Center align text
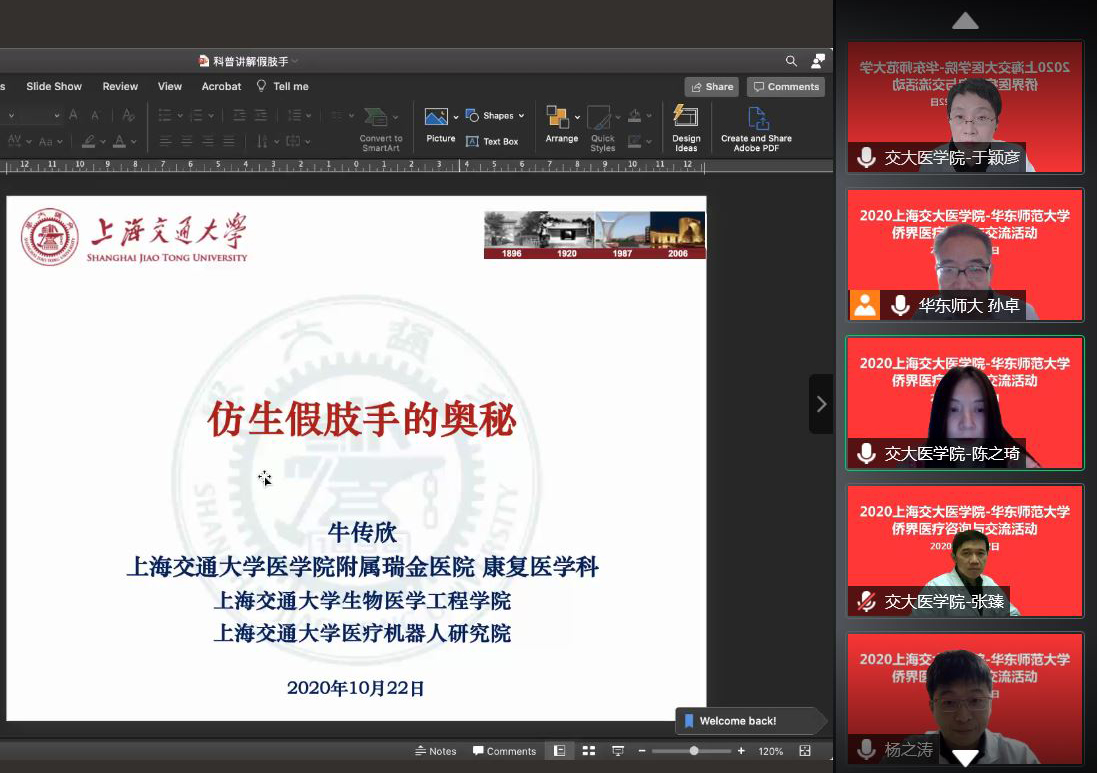The width and height of the screenshot is (1099, 773). point(186,142)
